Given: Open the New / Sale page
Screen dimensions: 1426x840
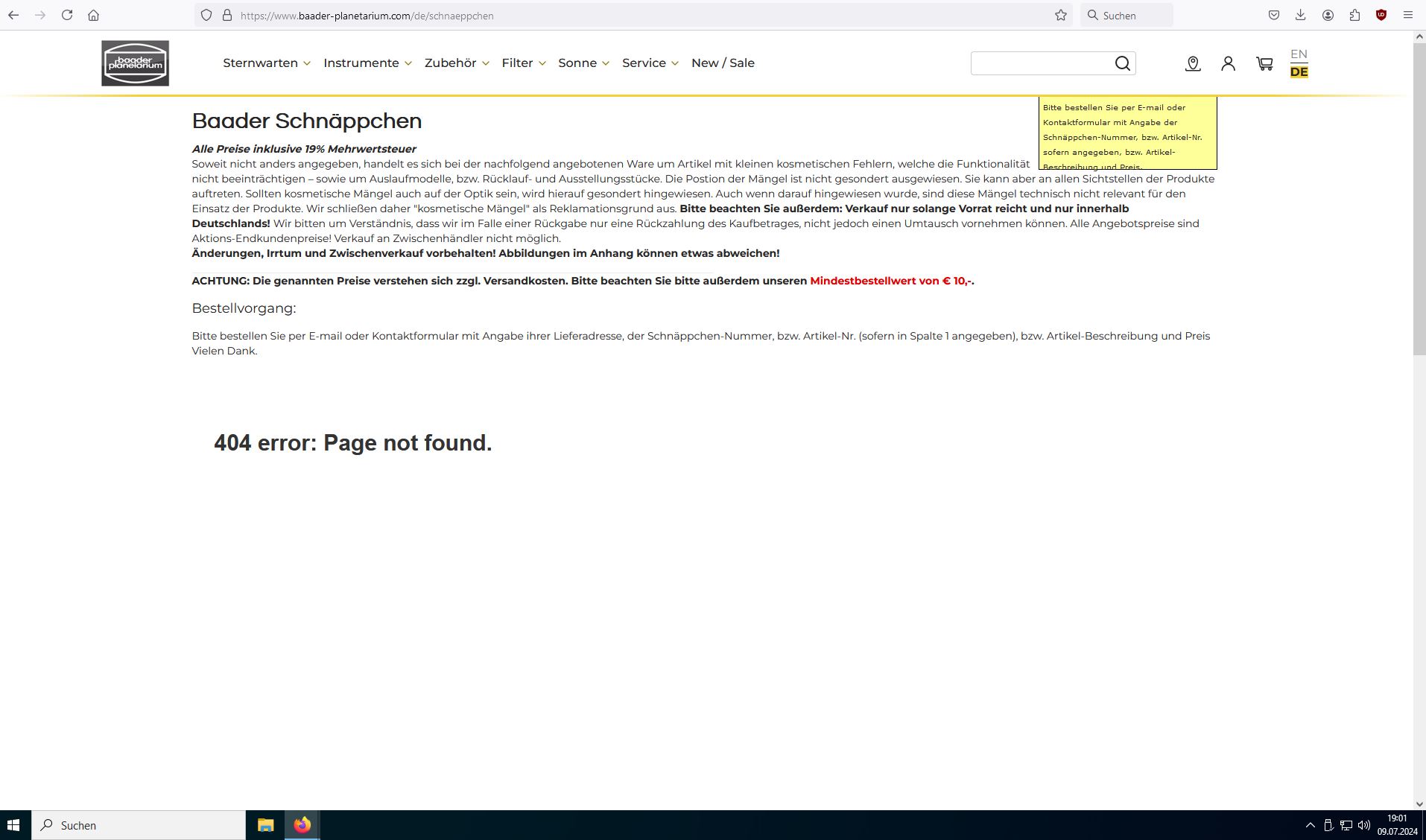Looking at the screenshot, I should pos(723,63).
